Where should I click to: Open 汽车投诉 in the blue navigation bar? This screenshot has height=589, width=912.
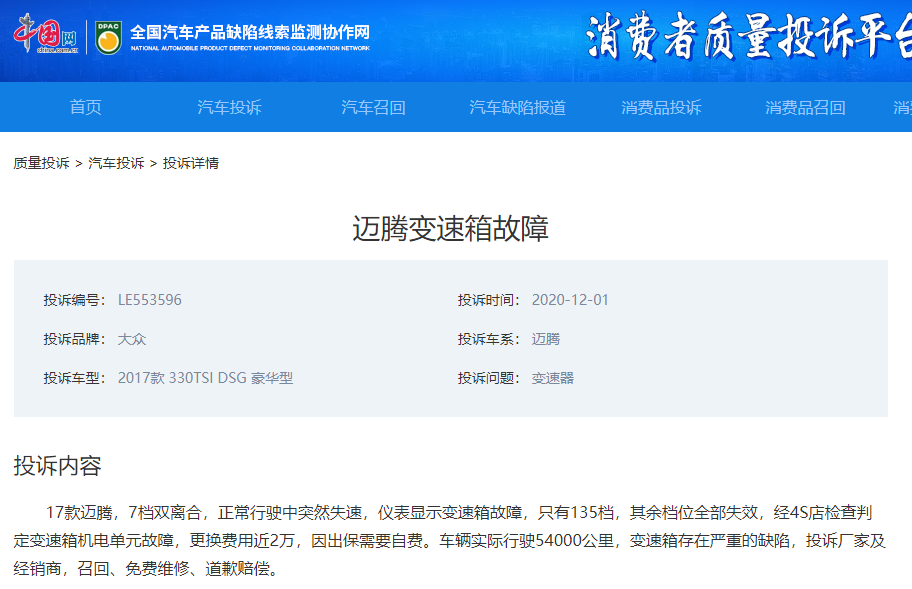pos(229,107)
